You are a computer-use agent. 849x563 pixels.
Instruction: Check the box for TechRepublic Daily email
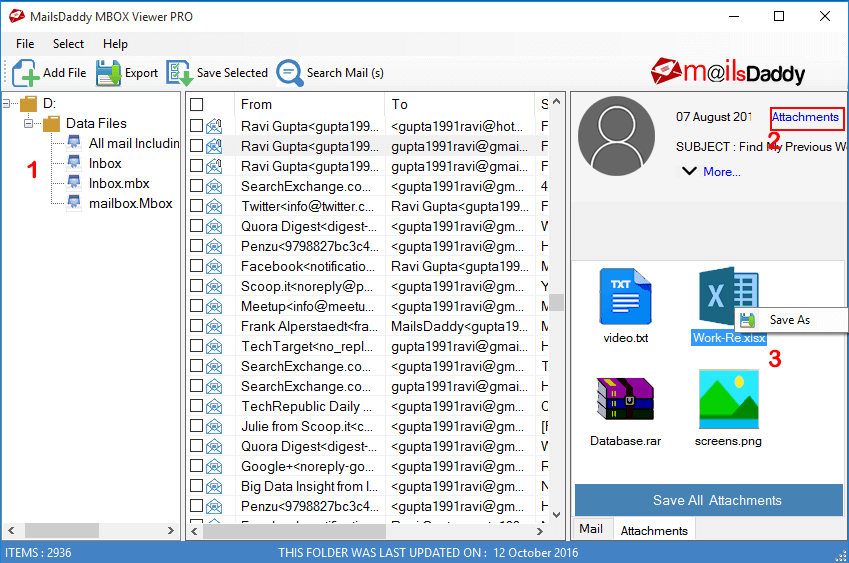(197, 406)
